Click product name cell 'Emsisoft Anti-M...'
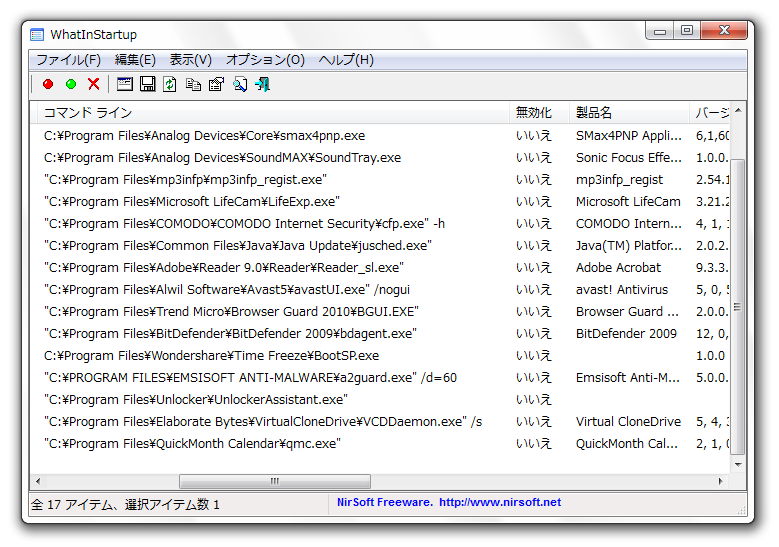Viewport: 779px width, 547px height. pos(628,378)
